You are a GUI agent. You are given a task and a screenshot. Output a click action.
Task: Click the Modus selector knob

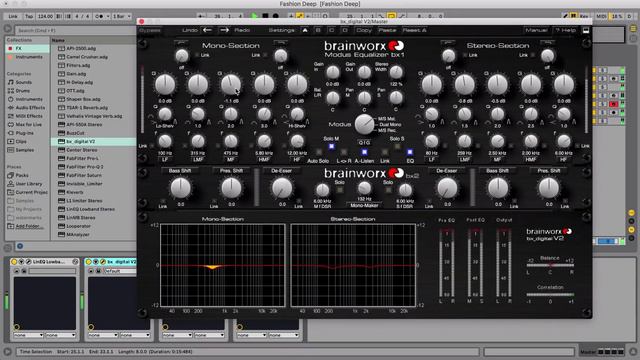point(364,124)
